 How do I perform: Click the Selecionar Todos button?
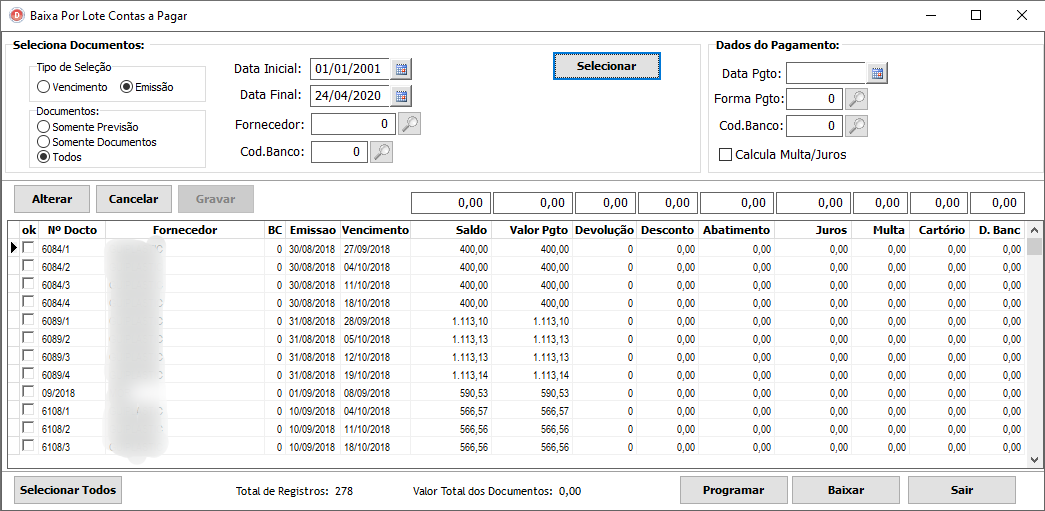[68, 490]
